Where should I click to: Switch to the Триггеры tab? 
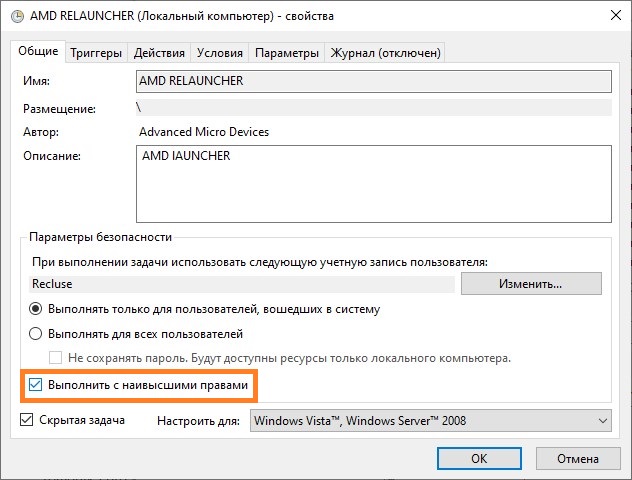(96, 53)
